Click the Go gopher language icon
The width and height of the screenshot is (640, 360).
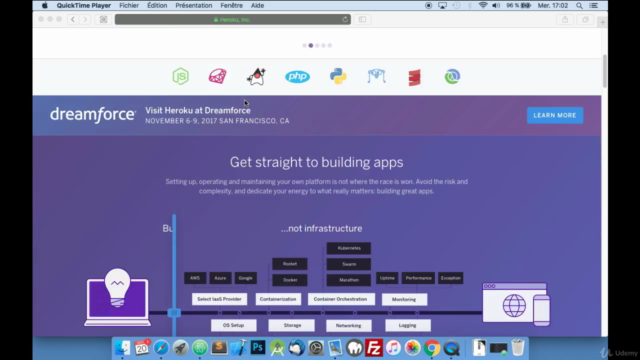click(376, 76)
